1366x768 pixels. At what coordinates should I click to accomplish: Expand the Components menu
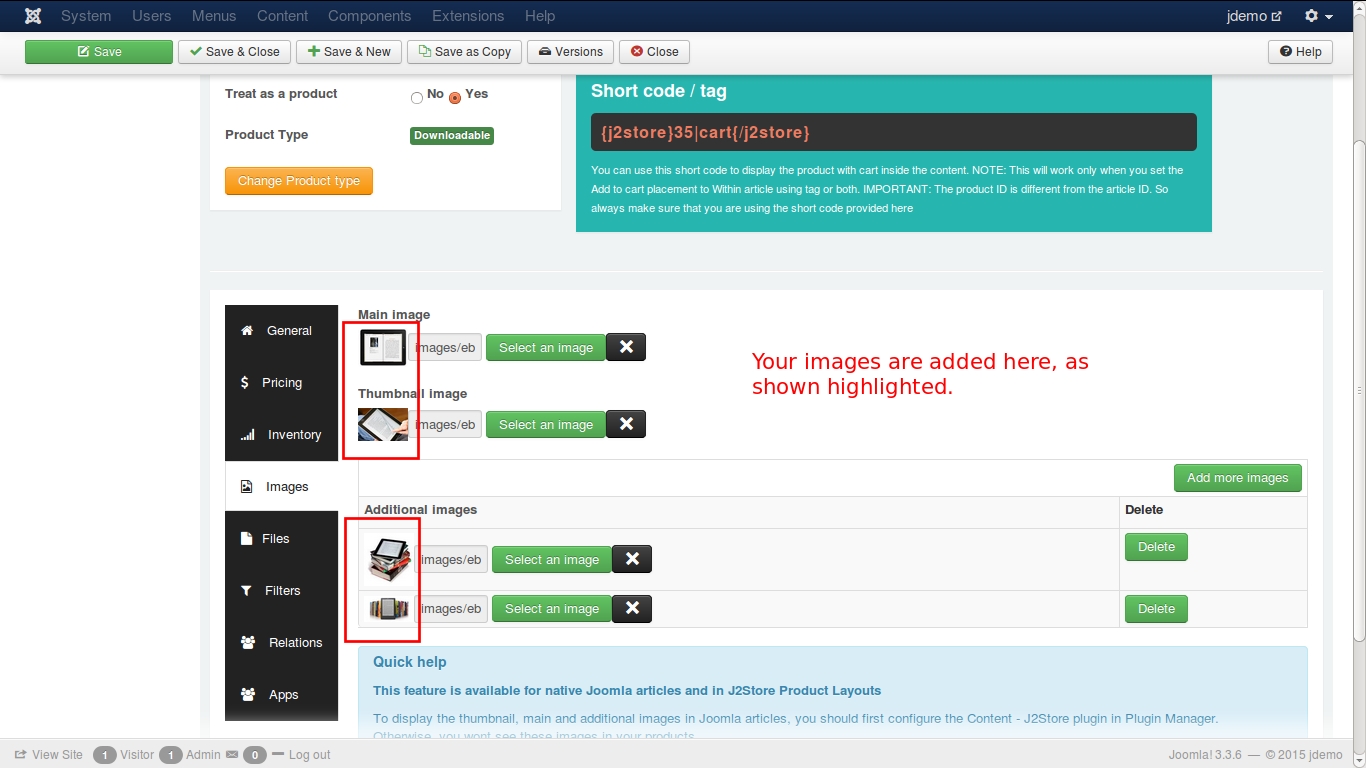tap(369, 16)
